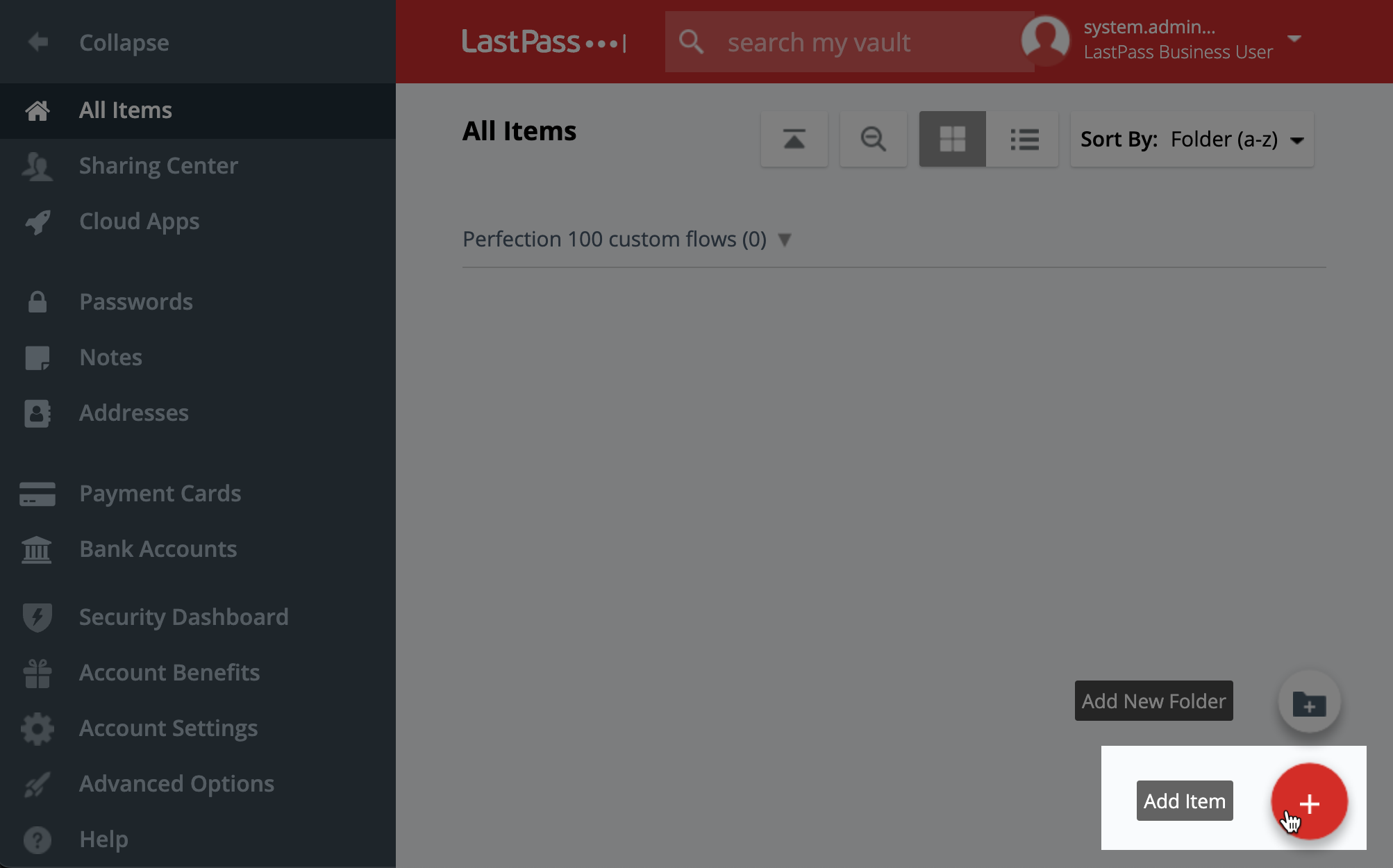The height and width of the screenshot is (868, 1393).
Task: Open the Security Dashboard
Action: tap(198, 617)
